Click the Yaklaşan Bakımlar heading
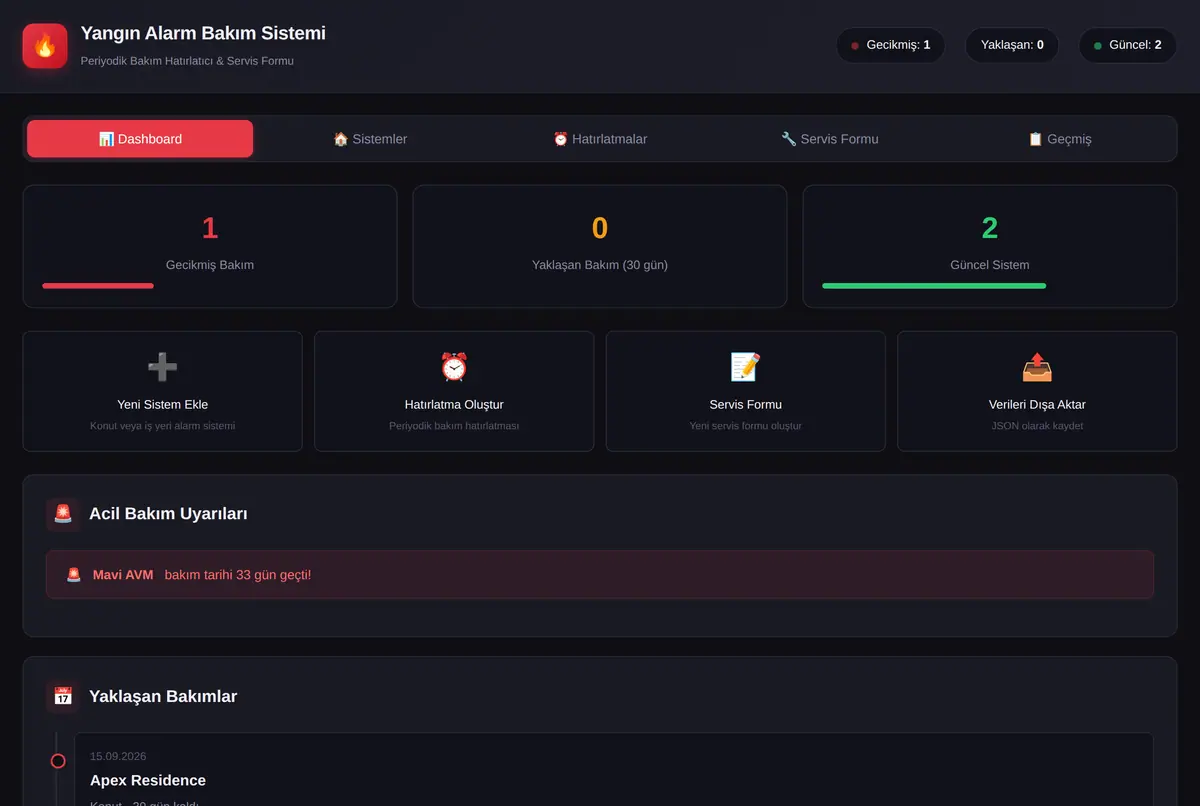Viewport: 1200px width, 806px height. click(163, 696)
